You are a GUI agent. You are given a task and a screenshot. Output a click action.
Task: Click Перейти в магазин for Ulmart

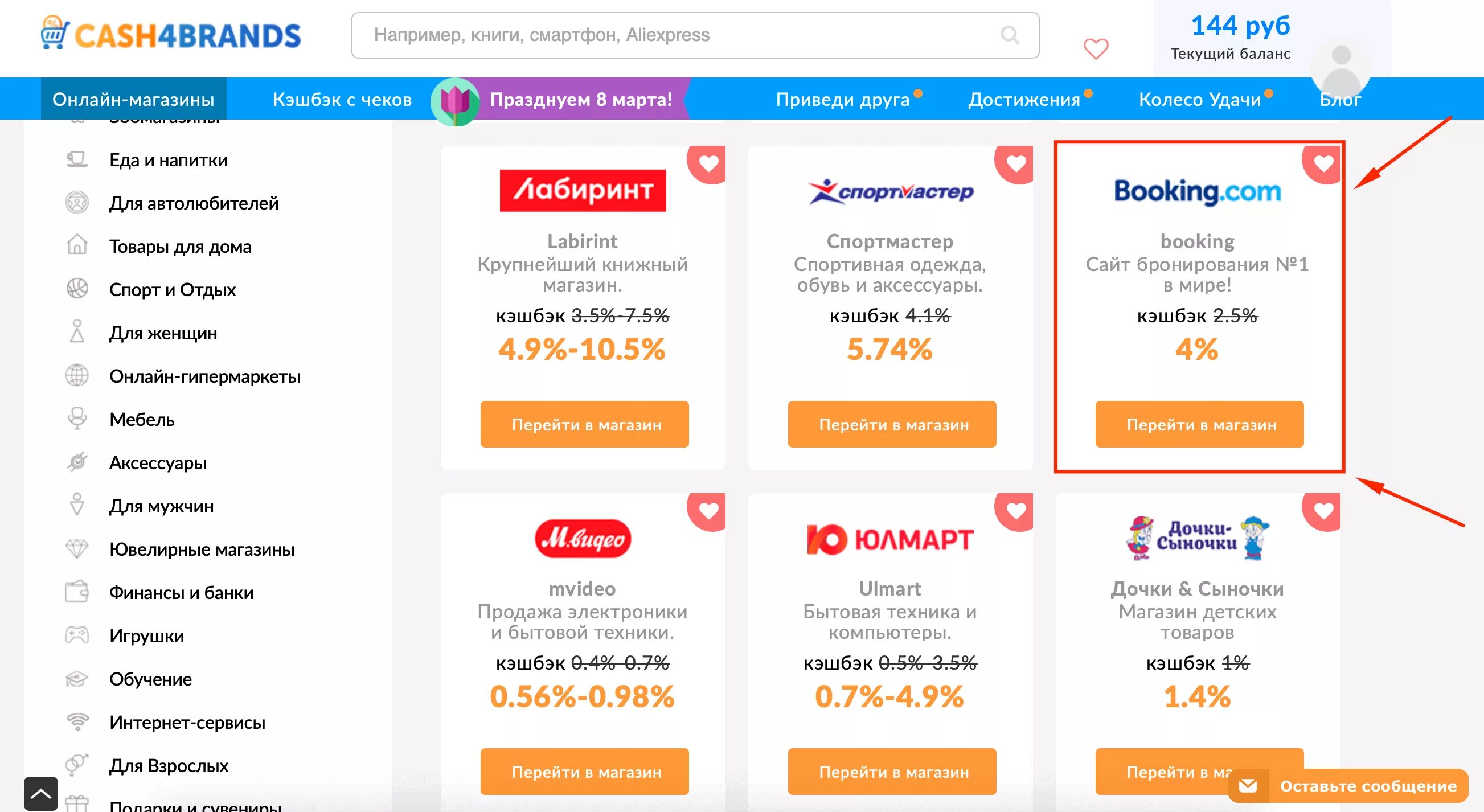click(892, 772)
